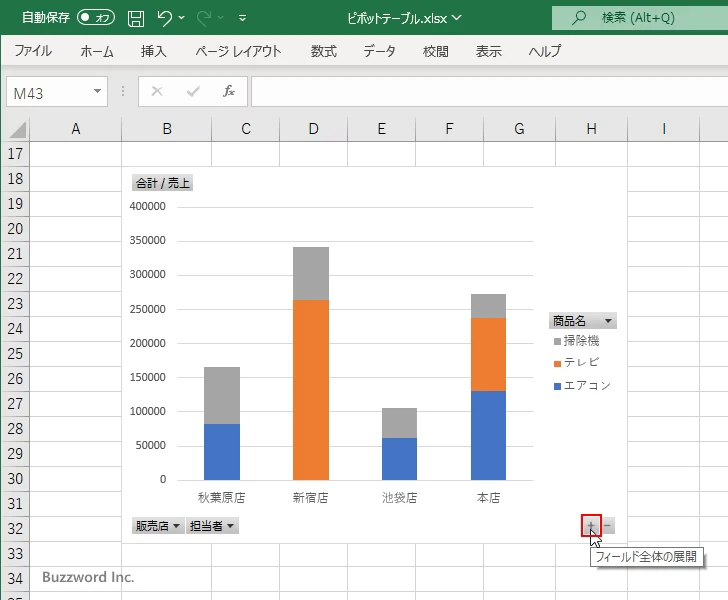The width and height of the screenshot is (728, 600).
Task: Click the greyed-out Redo icon
Action: 203,19
